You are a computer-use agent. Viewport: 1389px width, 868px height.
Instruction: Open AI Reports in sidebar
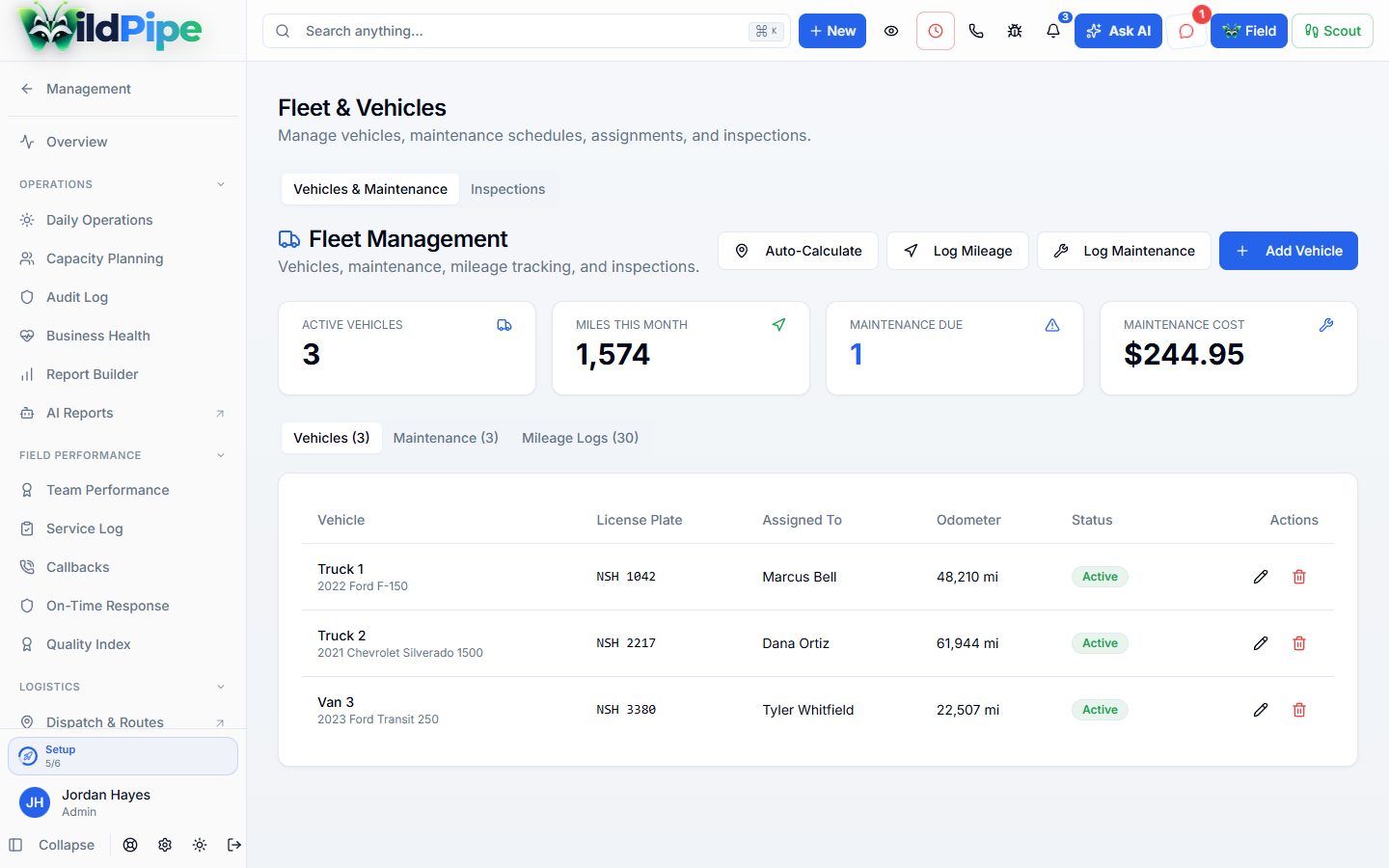pyautogui.click(x=123, y=413)
